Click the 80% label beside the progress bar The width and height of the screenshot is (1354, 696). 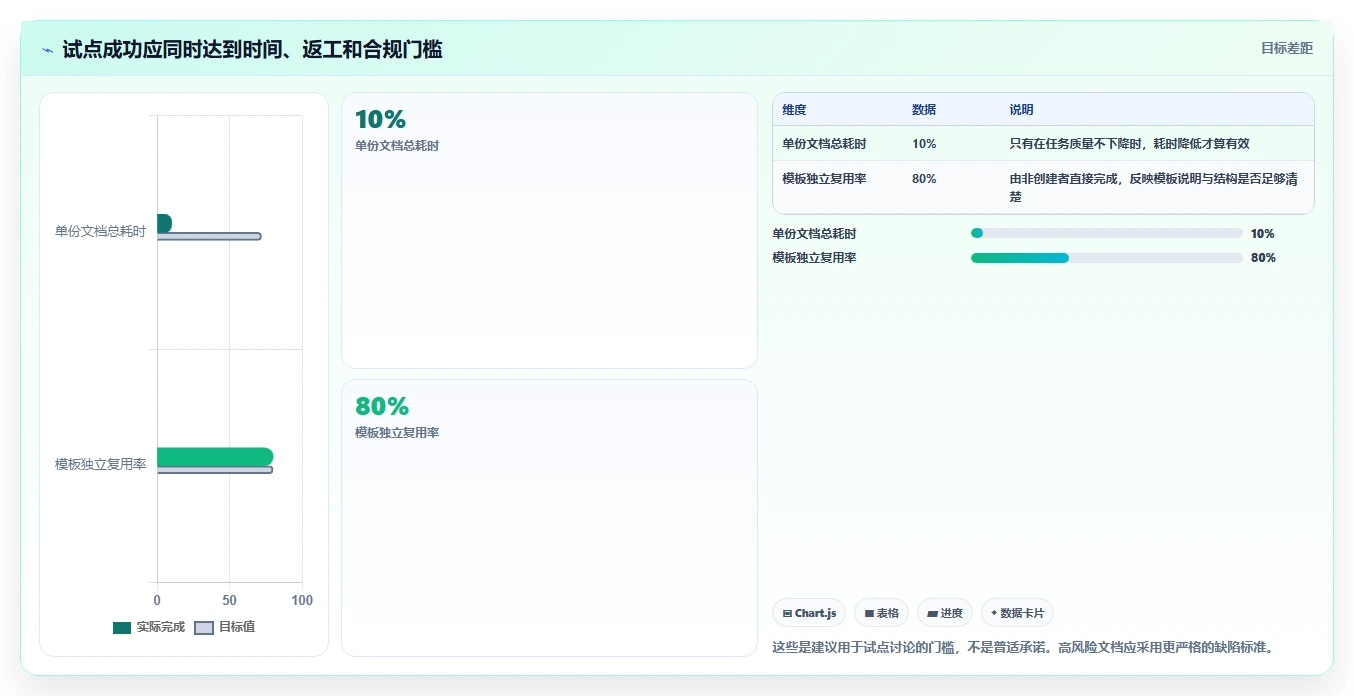[x=1263, y=258]
